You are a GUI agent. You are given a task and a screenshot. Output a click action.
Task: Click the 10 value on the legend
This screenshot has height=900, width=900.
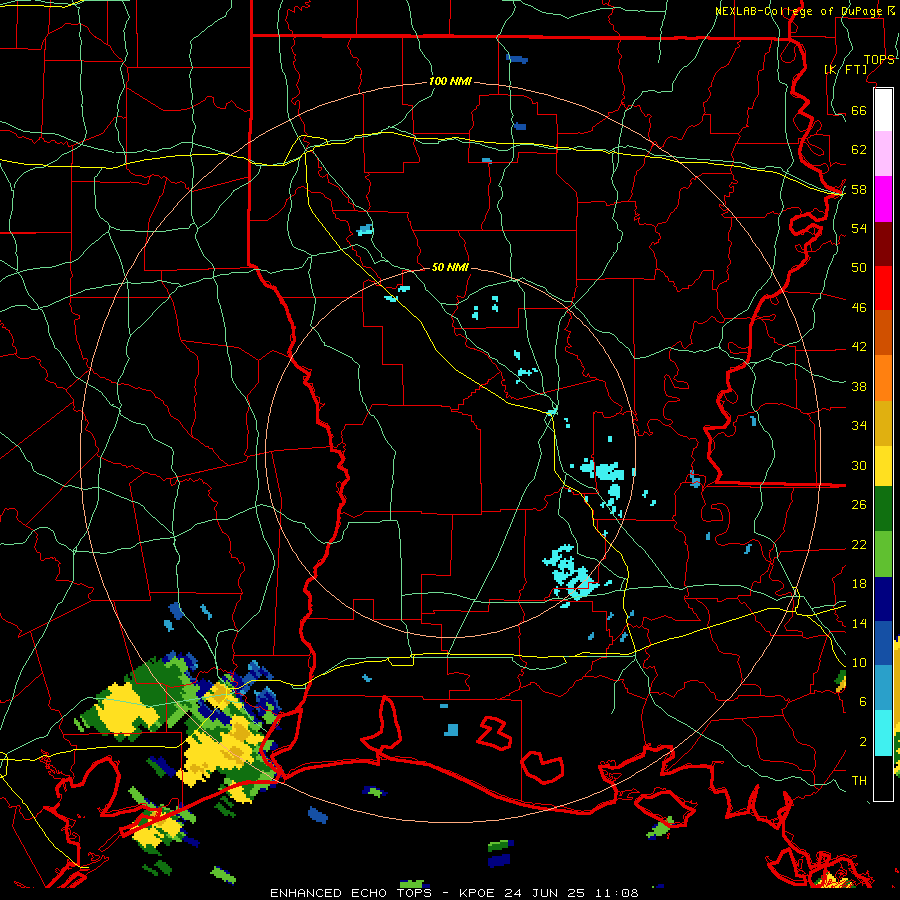[x=859, y=662]
